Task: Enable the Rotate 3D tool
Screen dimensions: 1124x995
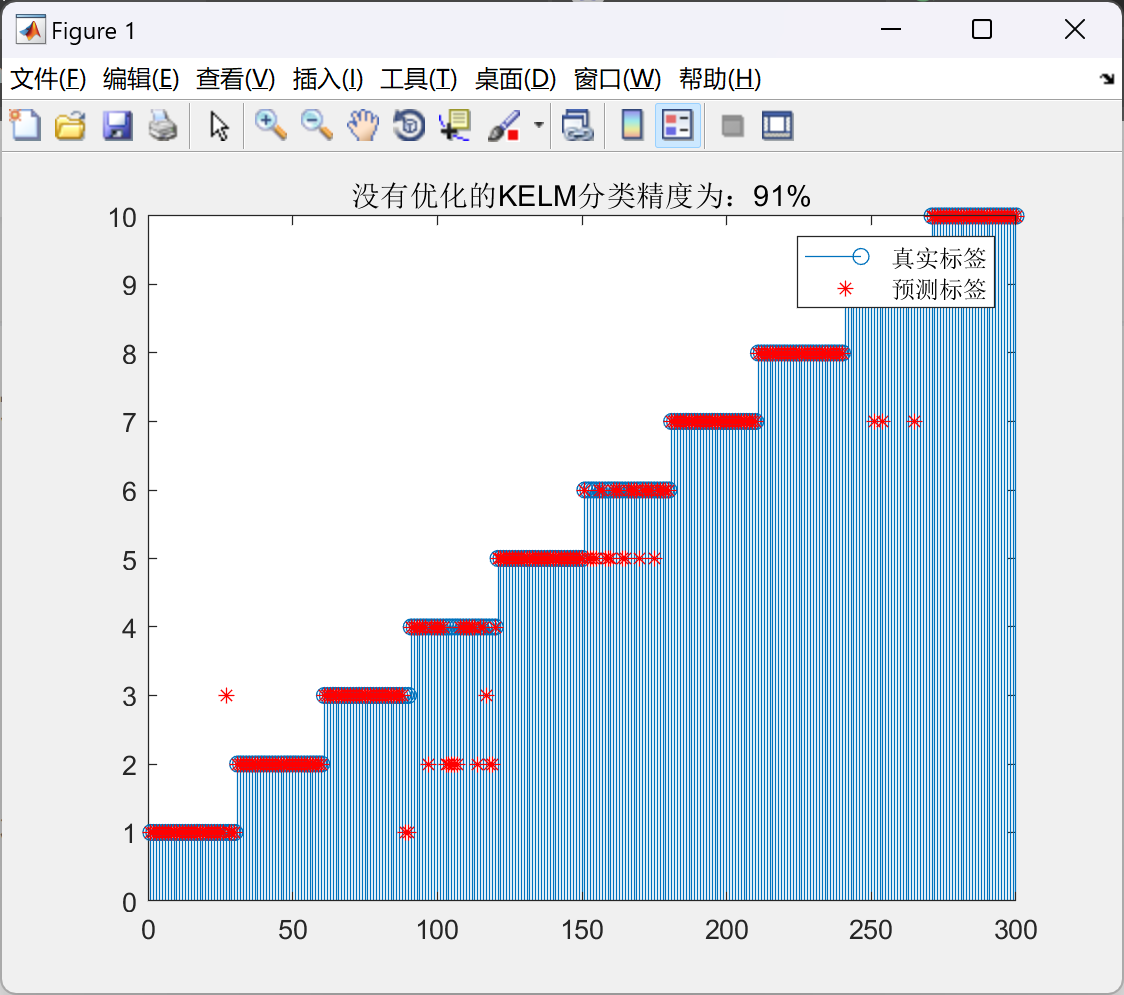Action: (409, 125)
